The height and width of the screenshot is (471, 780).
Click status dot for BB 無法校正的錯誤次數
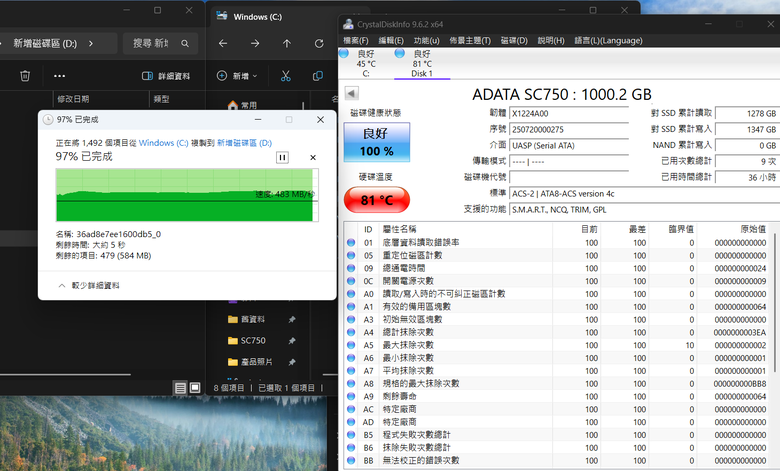(x=351, y=461)
